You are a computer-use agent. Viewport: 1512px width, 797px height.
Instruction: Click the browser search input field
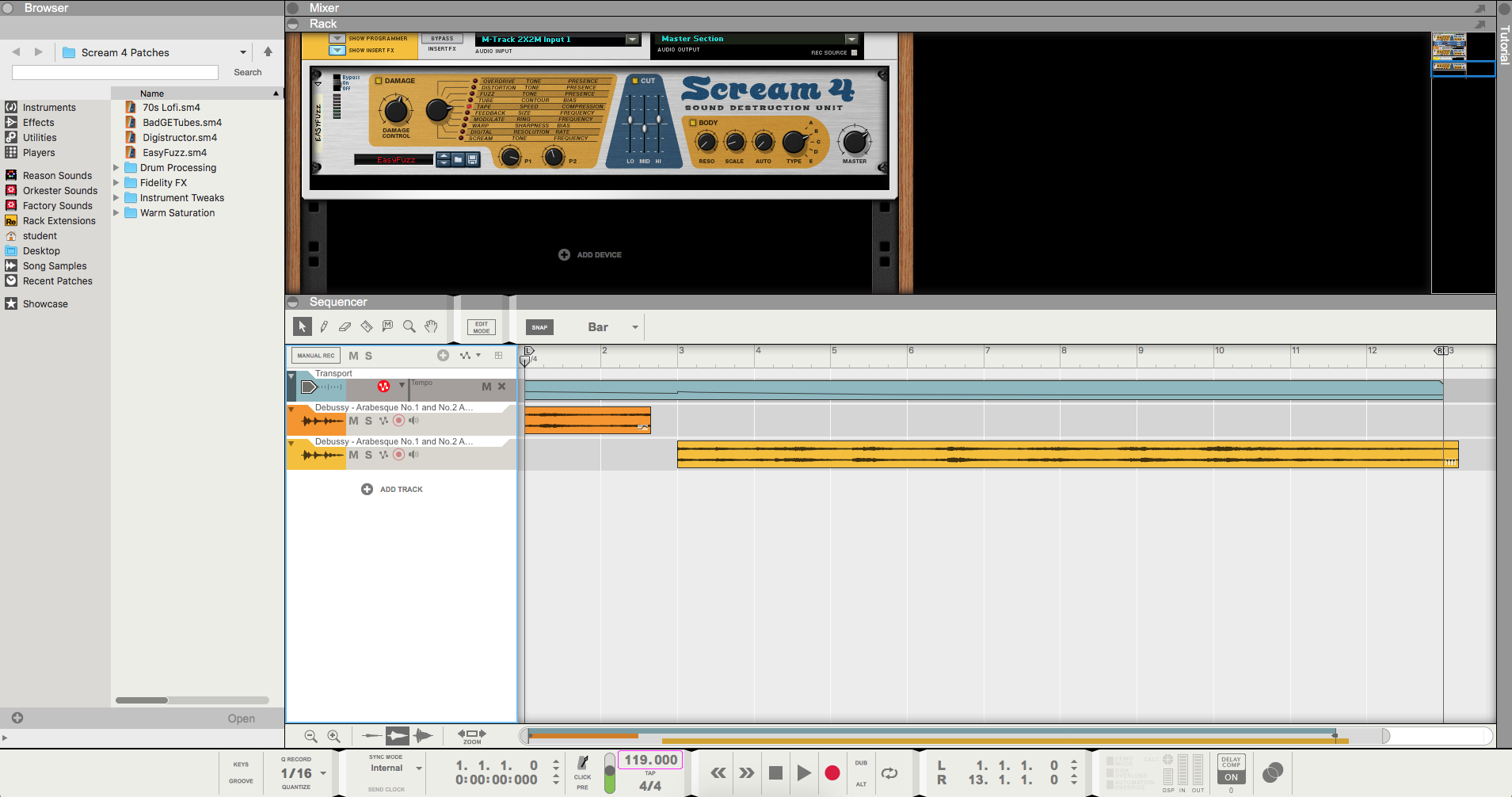click(x=115, y=73)
